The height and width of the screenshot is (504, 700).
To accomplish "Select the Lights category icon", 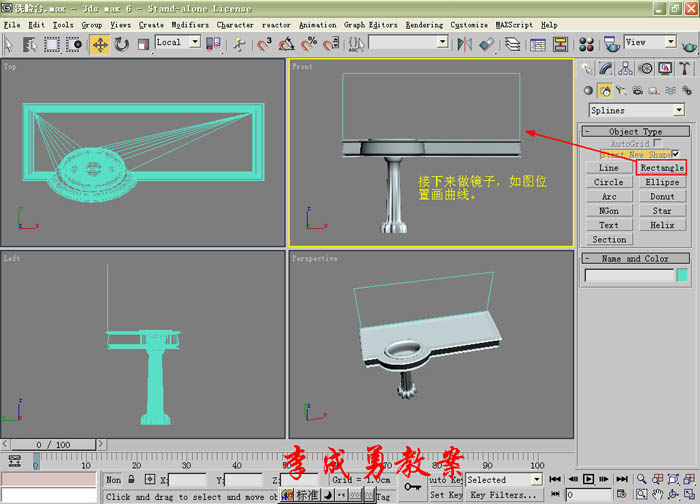I will coord(621,91).
